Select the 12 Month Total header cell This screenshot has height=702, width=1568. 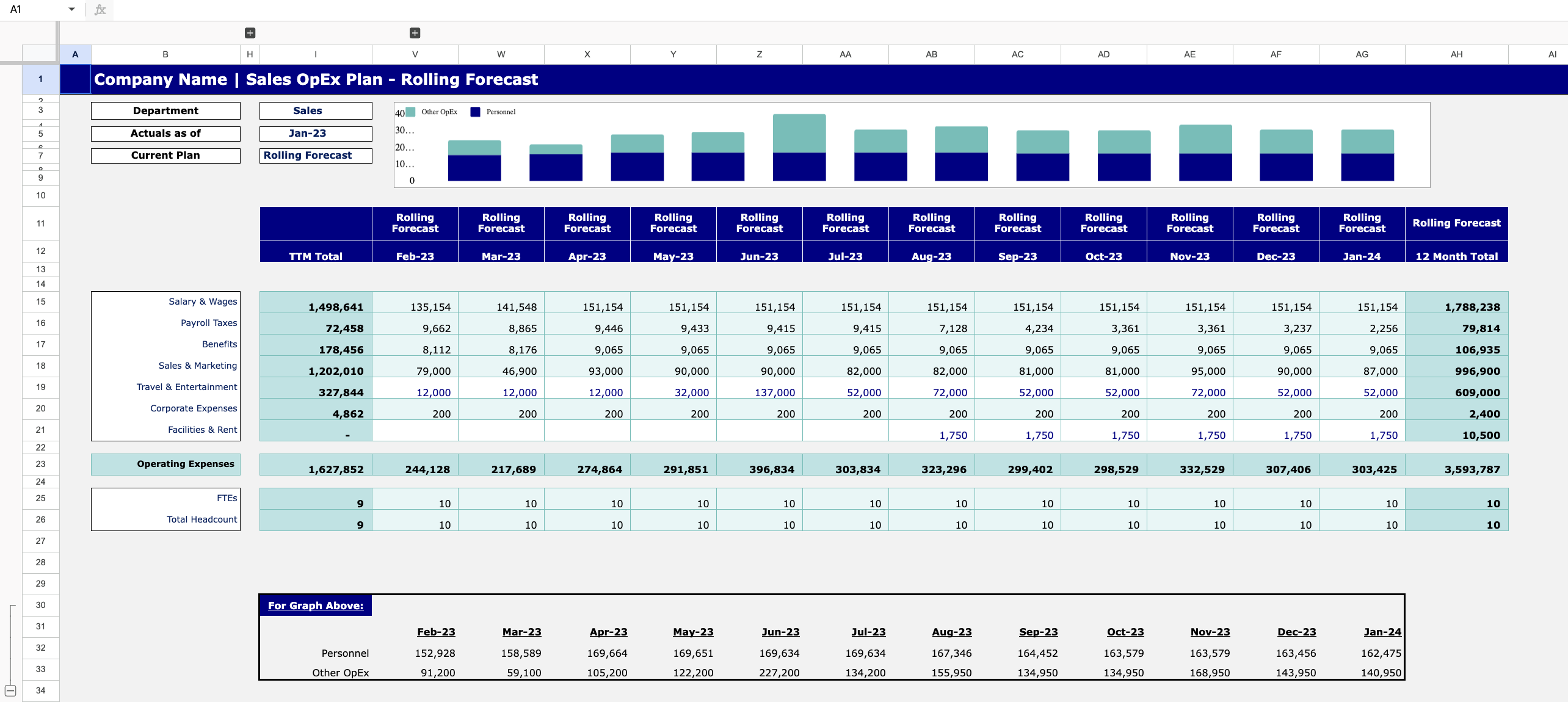(1457, 256)
